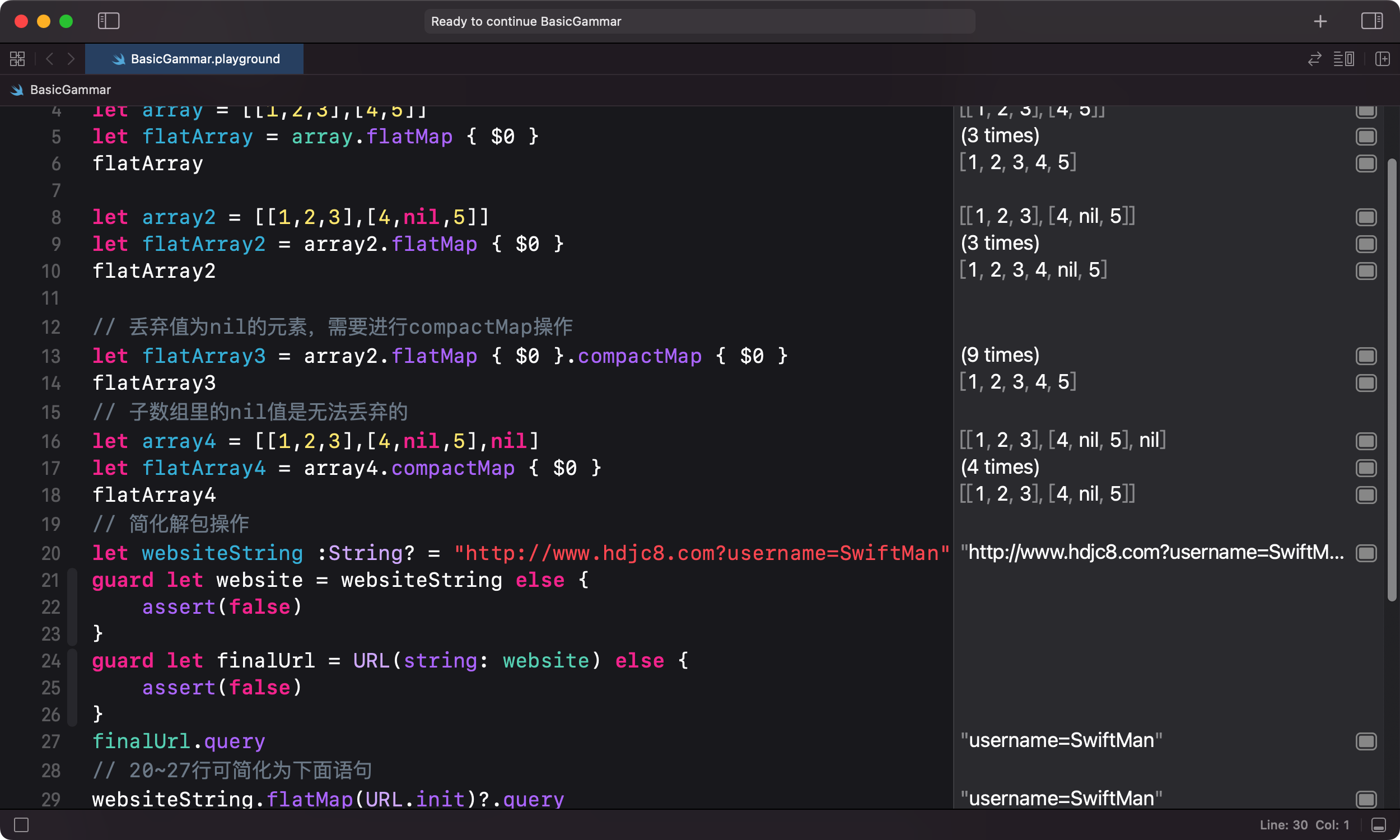Show result for flatArray (3 times) line
This screenshot has width=1400, height=840.
(1366, 137)
